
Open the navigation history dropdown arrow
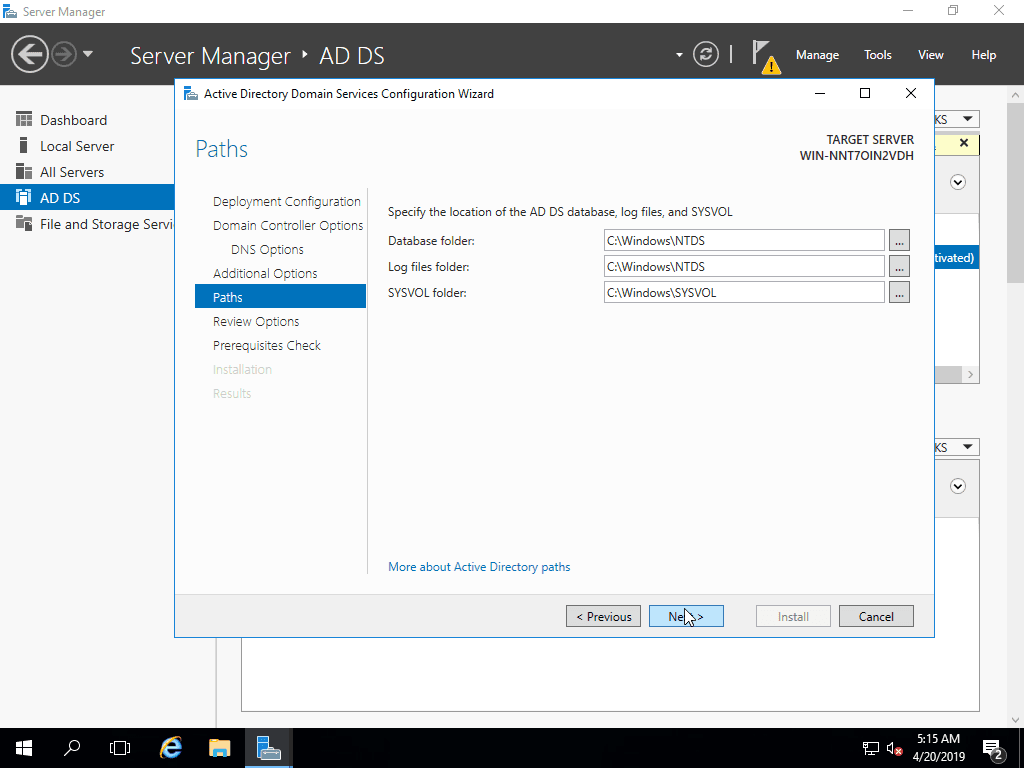click(x=88, y=54)
